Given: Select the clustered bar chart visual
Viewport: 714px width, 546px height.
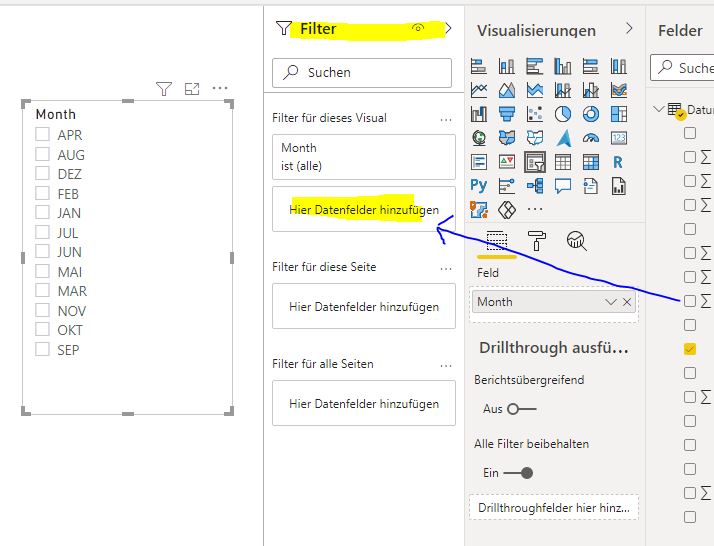Looking at the screenshot, I should tap(535, 66).
